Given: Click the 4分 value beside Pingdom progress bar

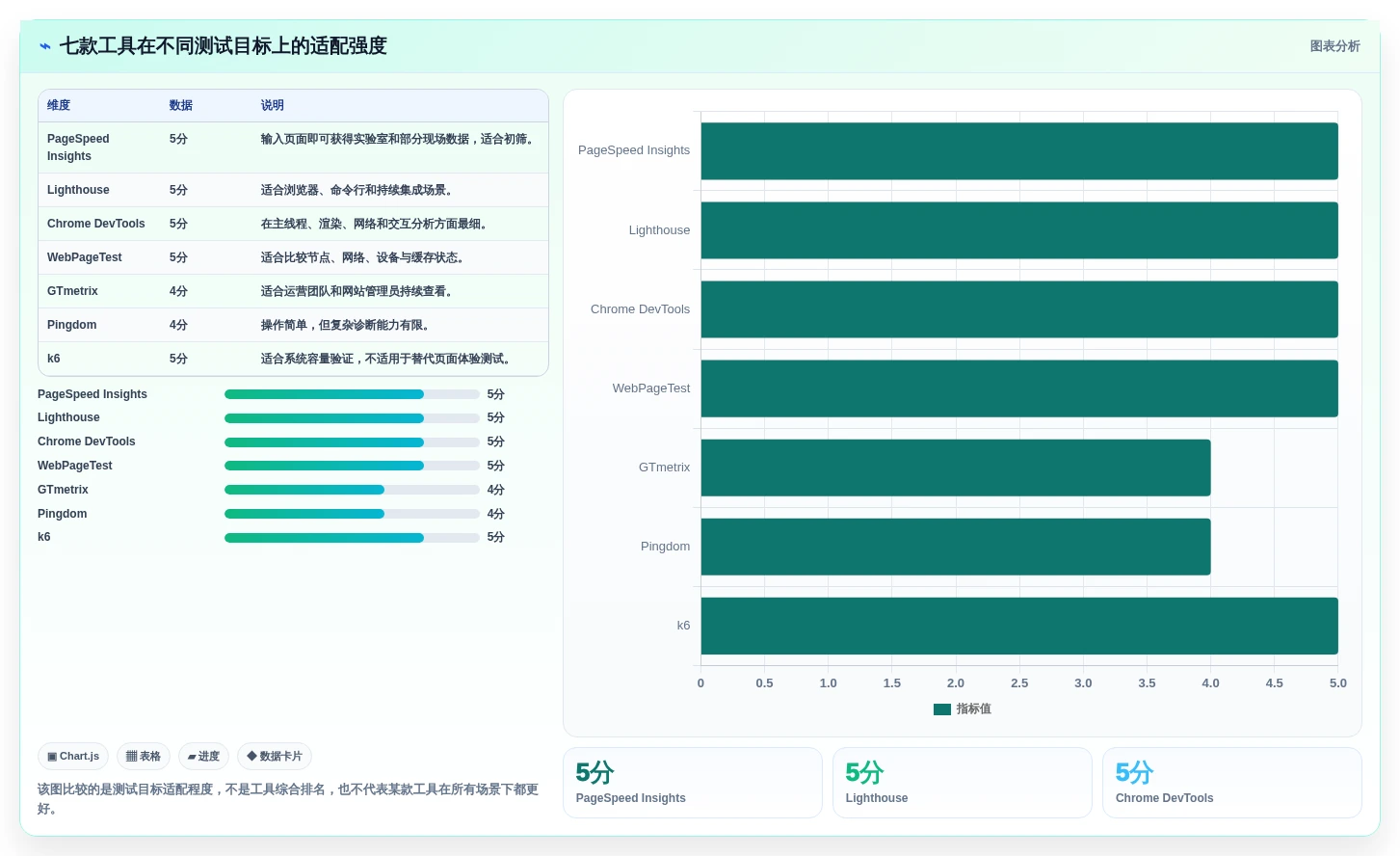Looking at the screenshot, I should coord(496,514).
